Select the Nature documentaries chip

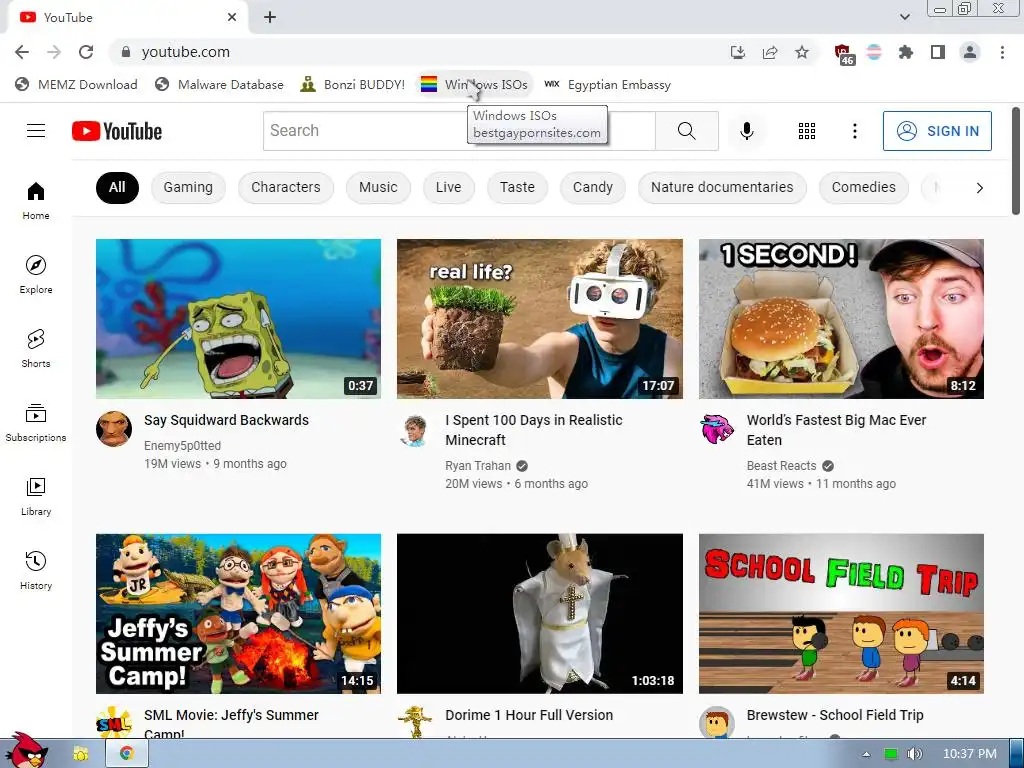pyautogui.click(x=722, y=187)
